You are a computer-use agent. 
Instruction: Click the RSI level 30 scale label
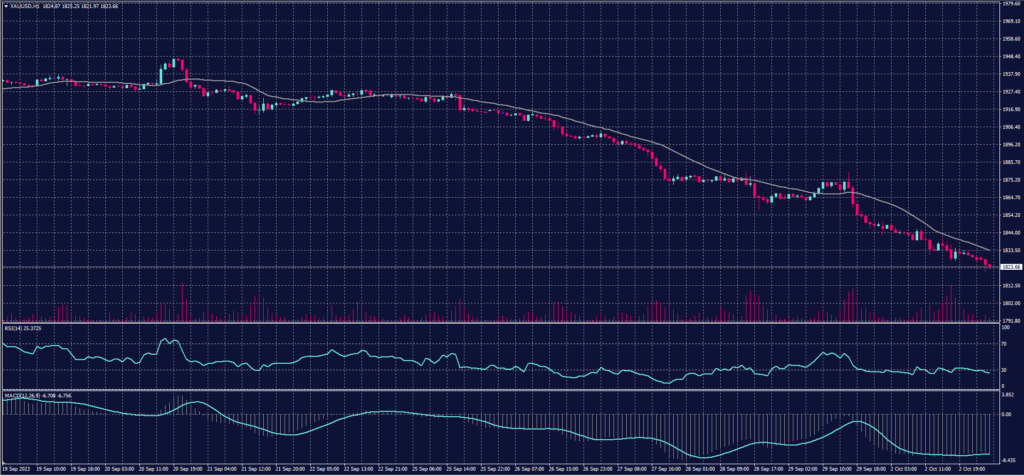1002,370
